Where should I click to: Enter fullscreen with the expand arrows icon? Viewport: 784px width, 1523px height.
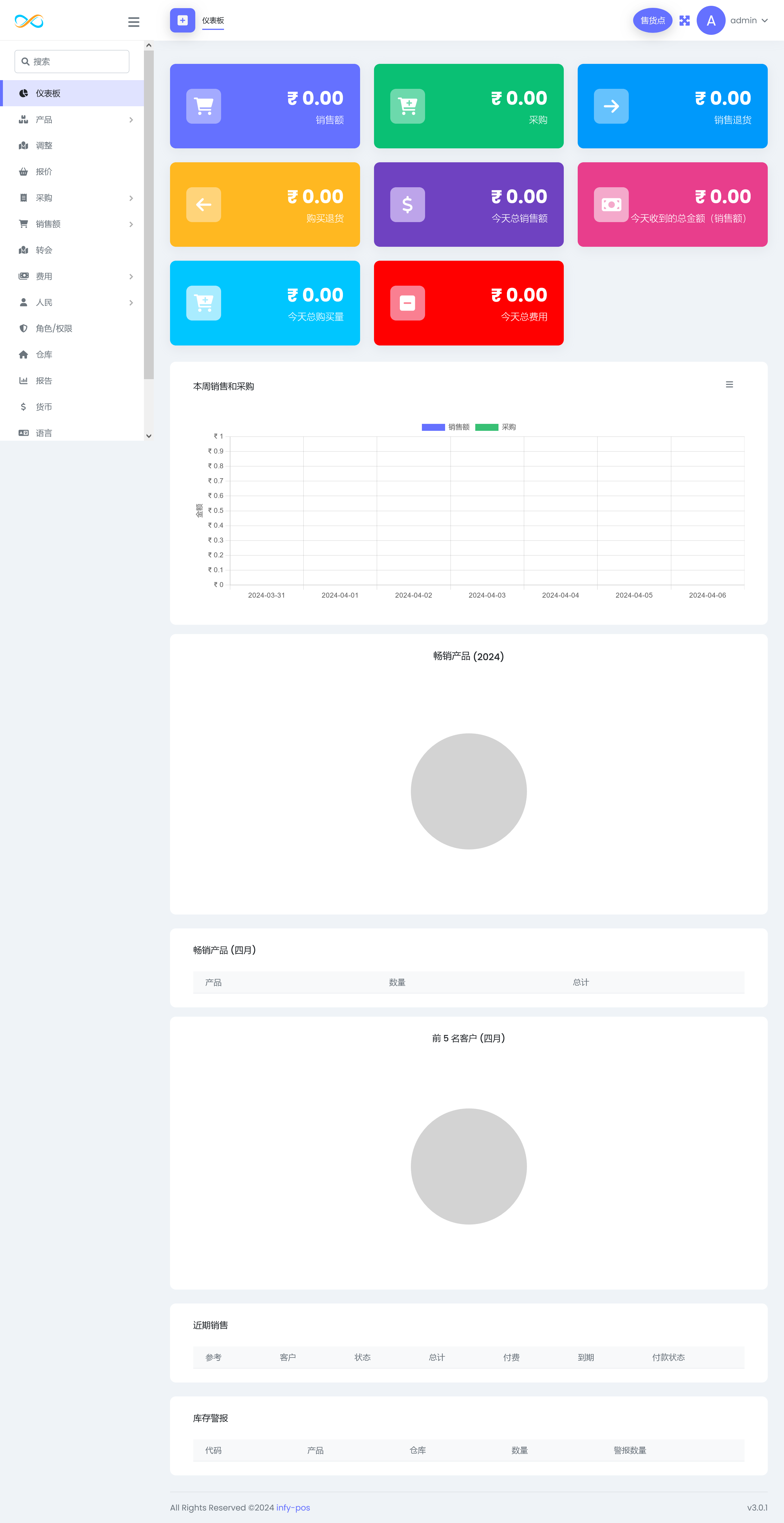coord(684,21)
